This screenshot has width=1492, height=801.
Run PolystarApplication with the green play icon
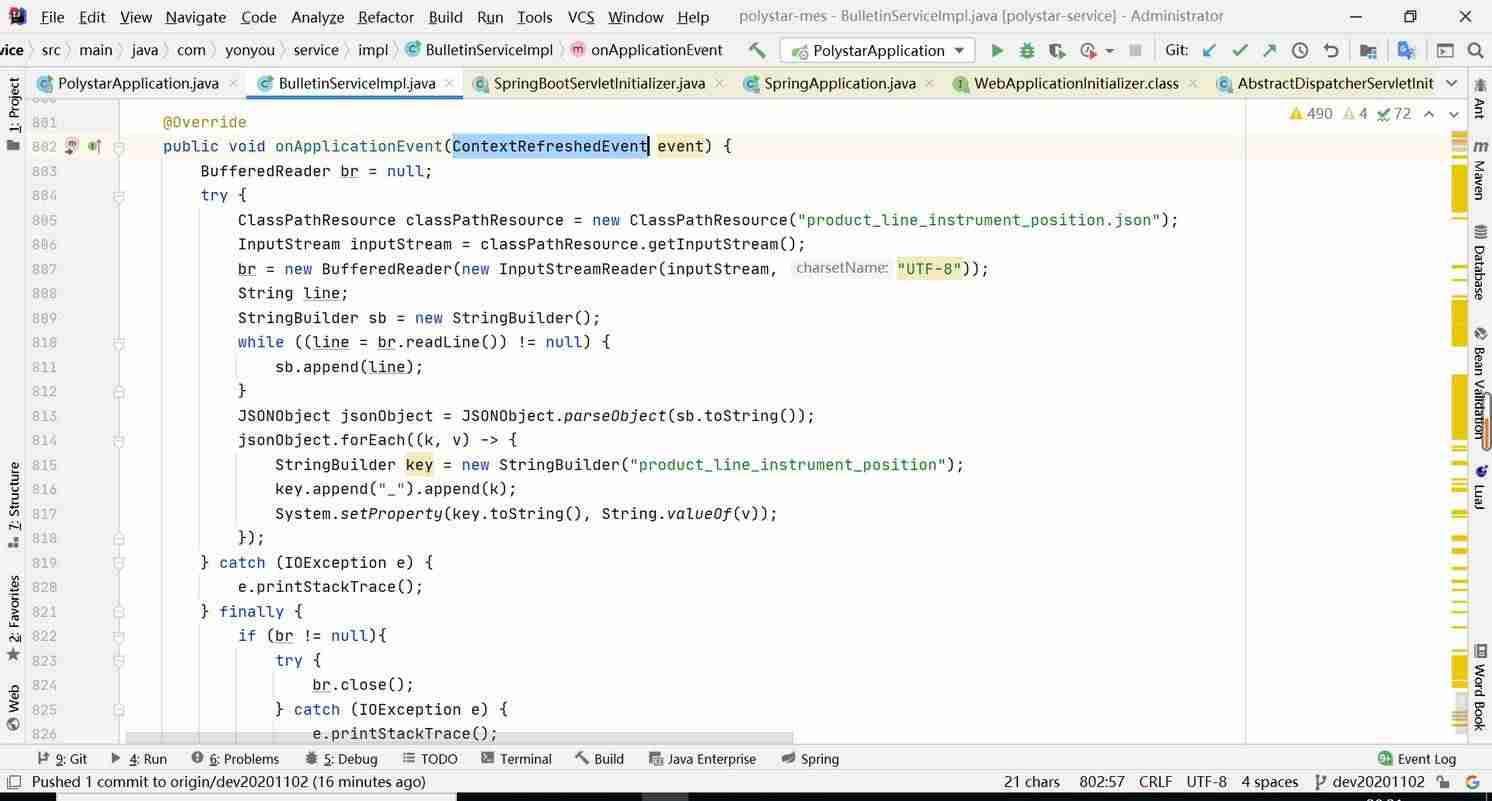point(996,50)
